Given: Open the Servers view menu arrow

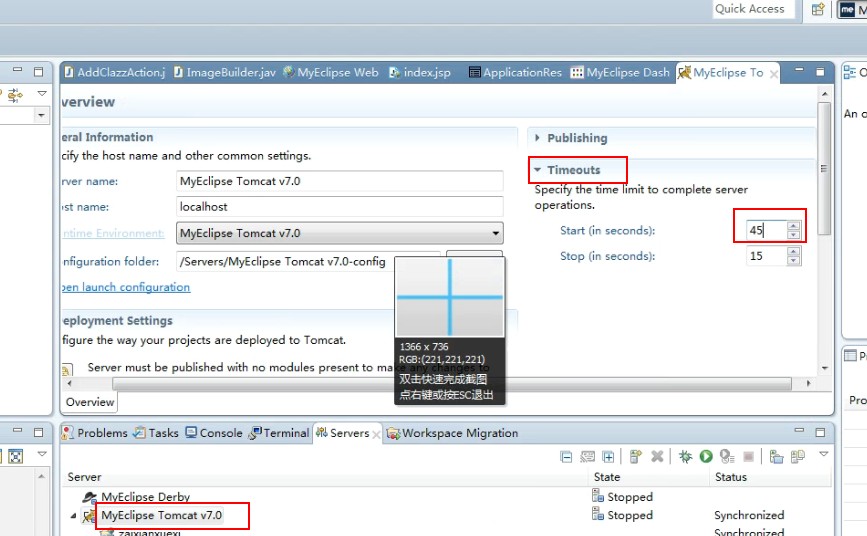Looking at the screenshot, I should coord(823,454).
